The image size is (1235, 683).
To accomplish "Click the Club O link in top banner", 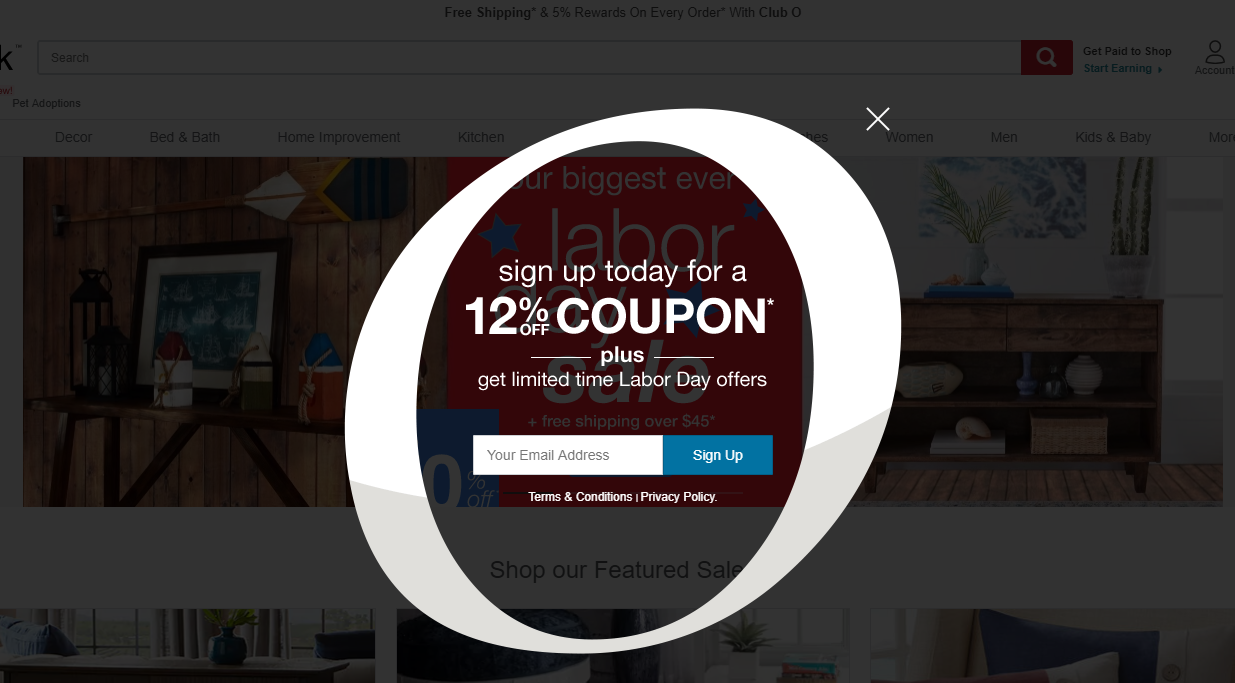I will pyautogui.click(x=780, y=13).
